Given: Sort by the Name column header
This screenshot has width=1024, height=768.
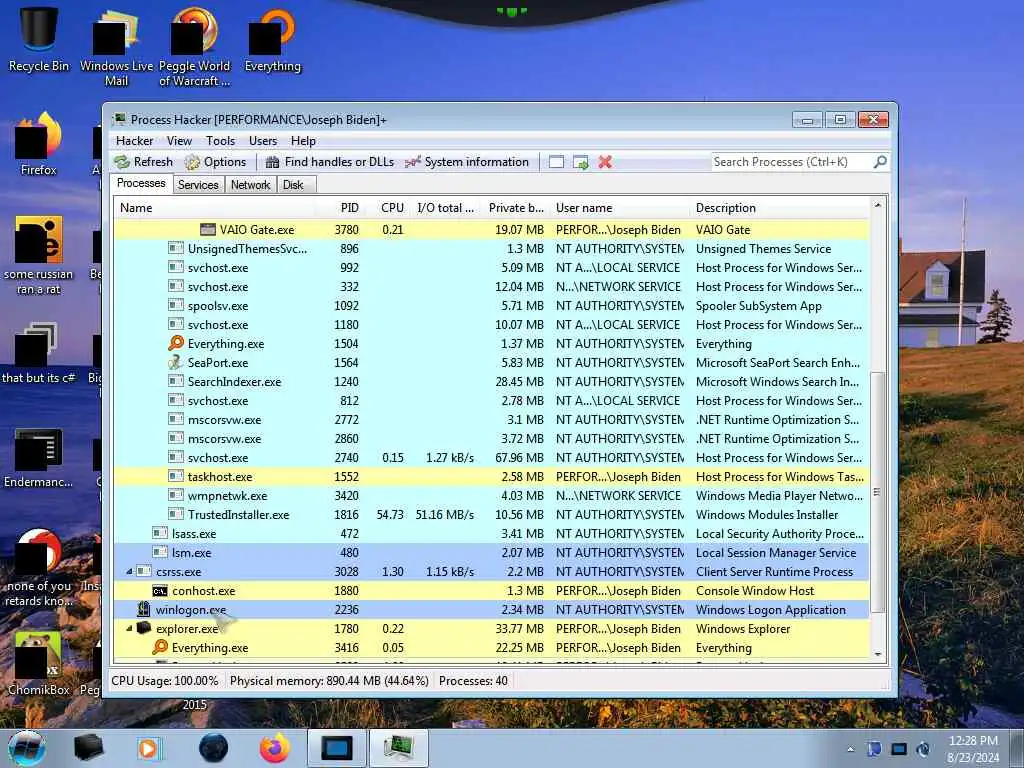Looking at the screenshot, I should (x=216, y=208).
